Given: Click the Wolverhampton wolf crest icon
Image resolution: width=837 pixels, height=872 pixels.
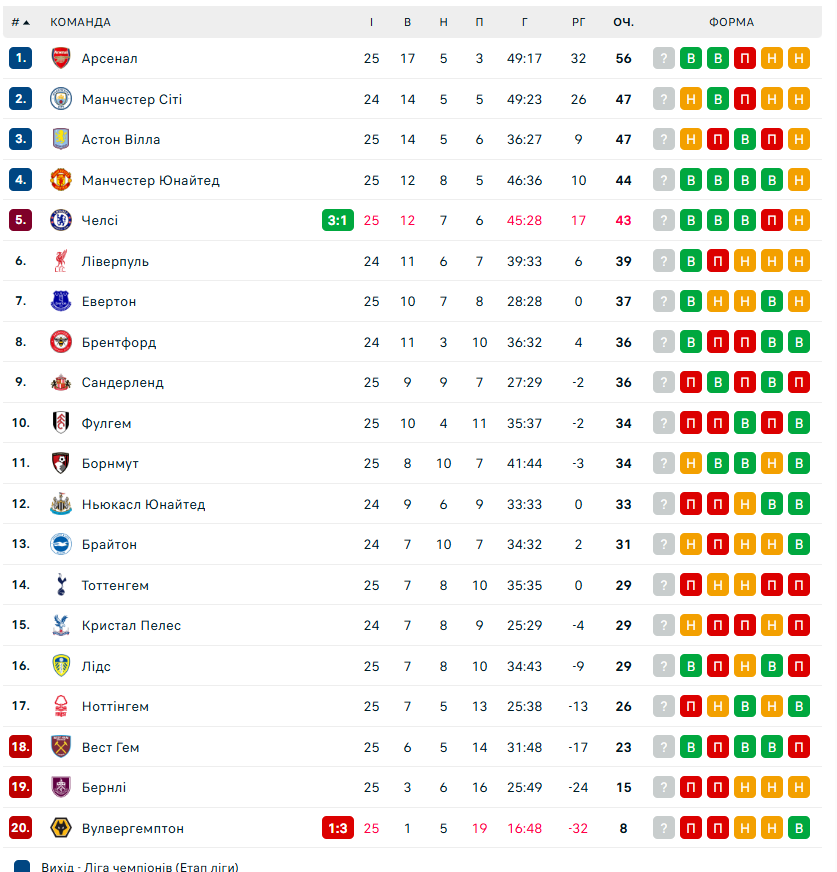Looking at the screenshot, I should [x=62, y=828].
